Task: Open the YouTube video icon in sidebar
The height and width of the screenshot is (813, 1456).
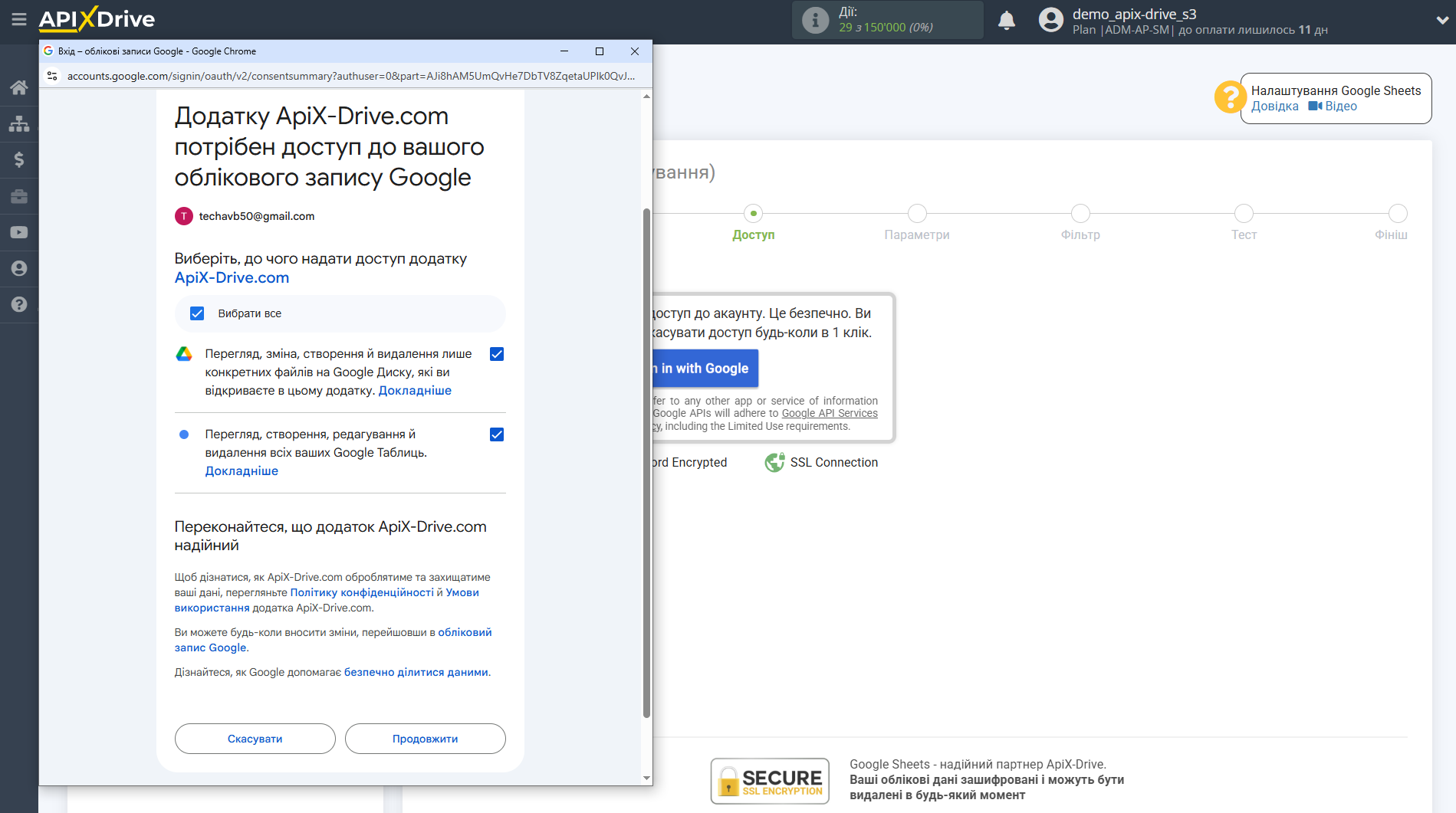Action: (x=19, y=232)
